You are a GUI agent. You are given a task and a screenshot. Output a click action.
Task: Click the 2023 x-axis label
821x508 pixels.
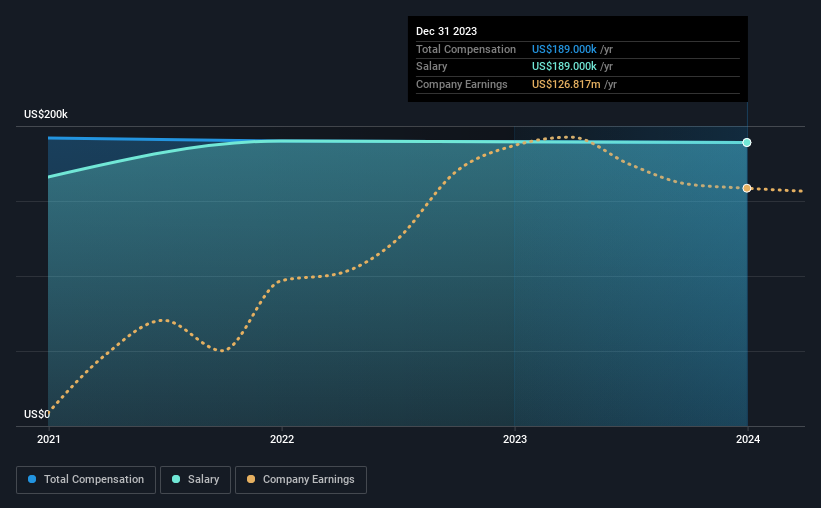(x=515, y=439)
